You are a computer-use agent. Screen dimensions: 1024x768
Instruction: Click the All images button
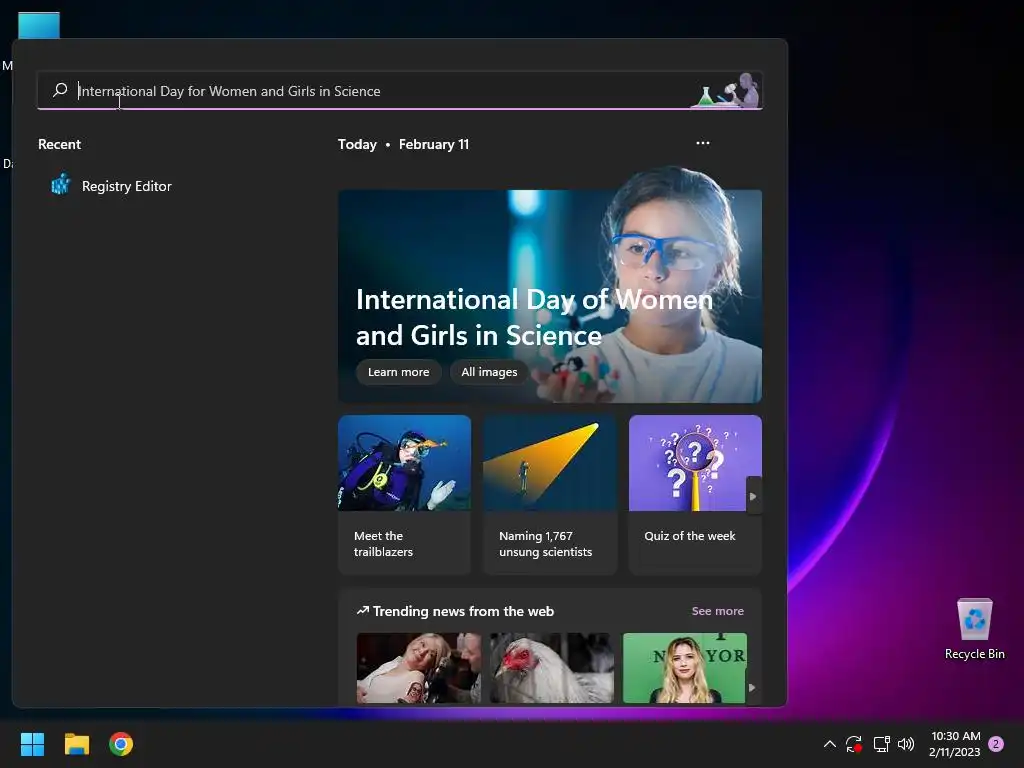pyautogui.click(x=489, y=372)
